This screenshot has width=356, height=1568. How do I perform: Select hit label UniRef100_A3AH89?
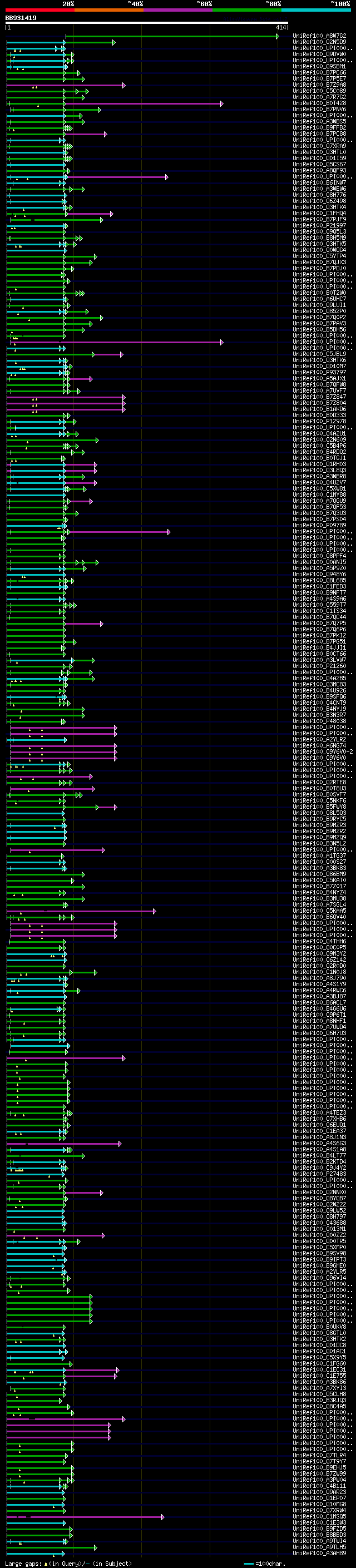click(319, 1553)
